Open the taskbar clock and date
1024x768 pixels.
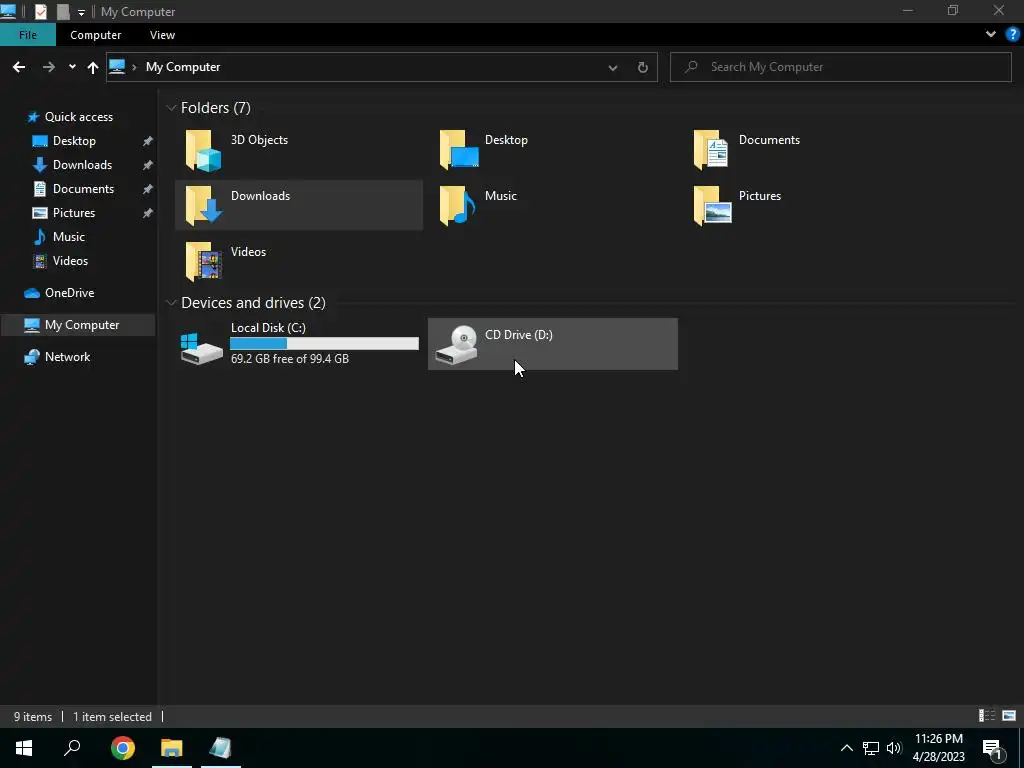coord(938,748)
